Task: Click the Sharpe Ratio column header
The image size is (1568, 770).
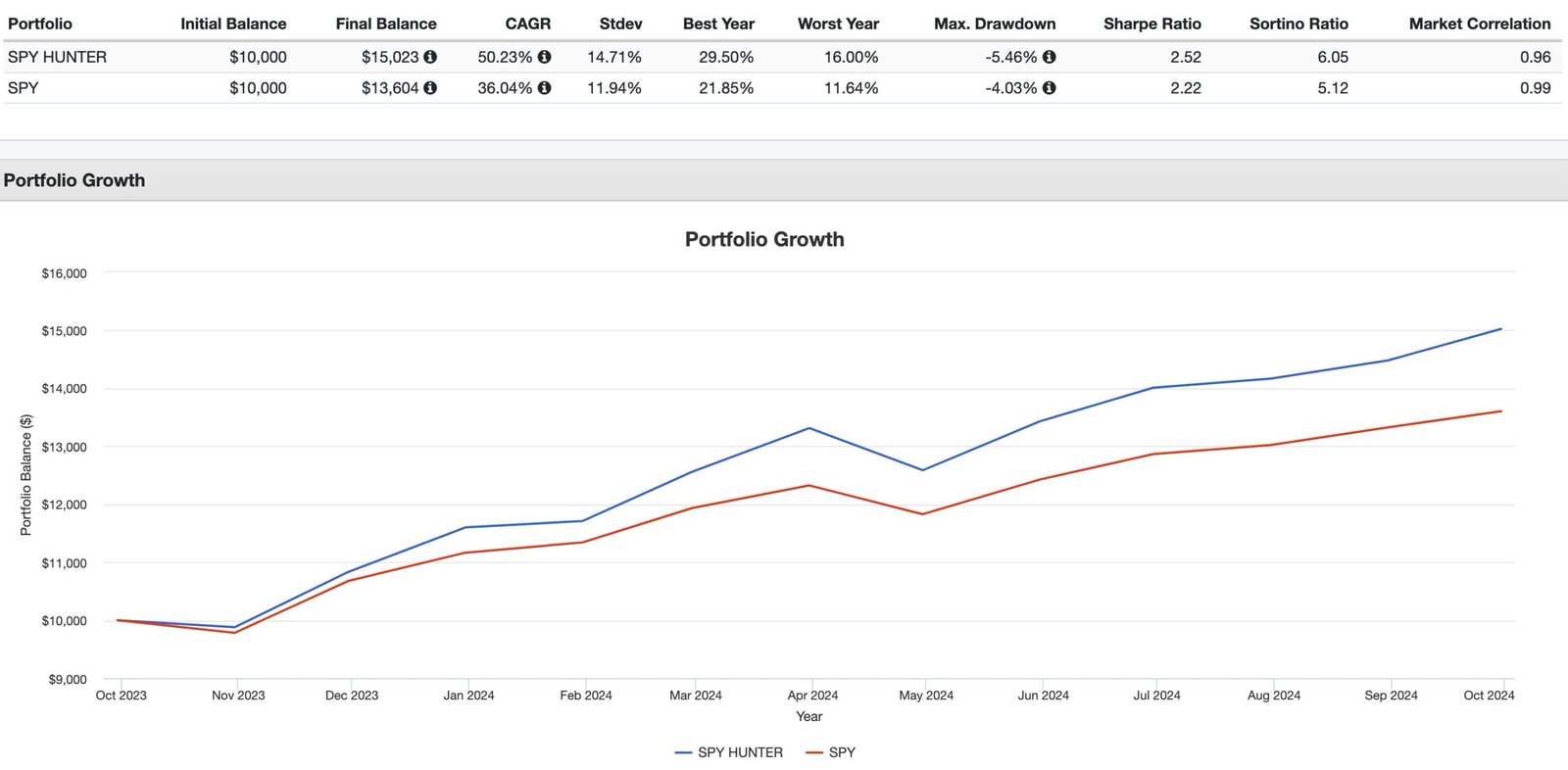Action: pyautogui.click(x=1152, y=24)
